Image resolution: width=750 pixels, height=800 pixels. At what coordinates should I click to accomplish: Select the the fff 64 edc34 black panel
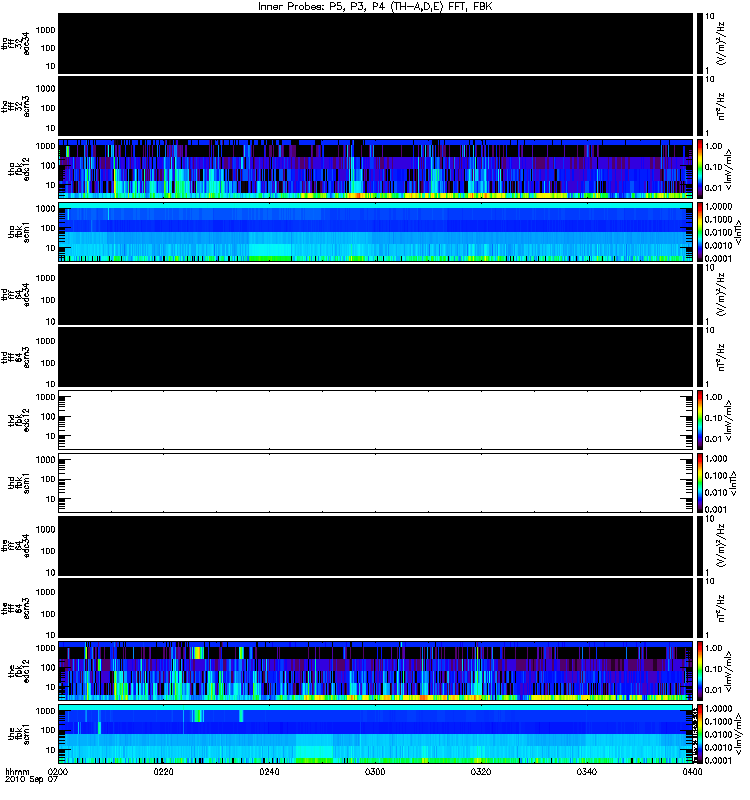[376, 545]
